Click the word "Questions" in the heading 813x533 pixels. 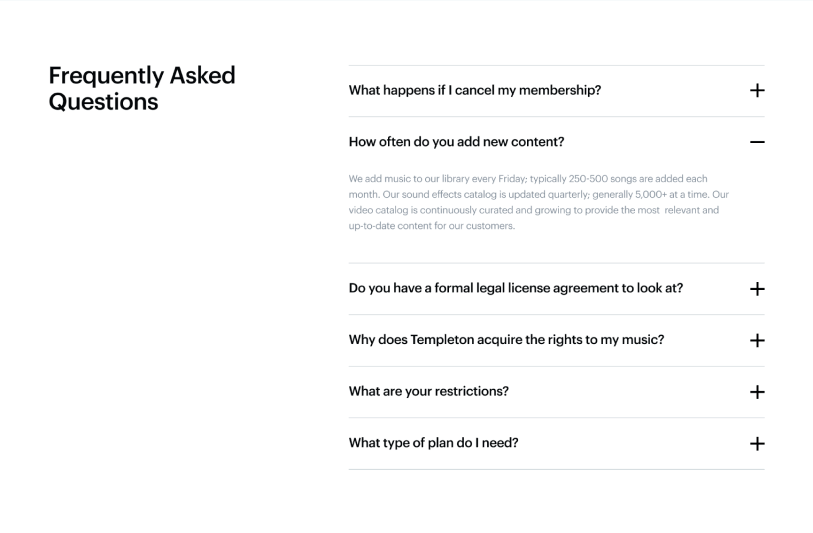coord(103,102)
